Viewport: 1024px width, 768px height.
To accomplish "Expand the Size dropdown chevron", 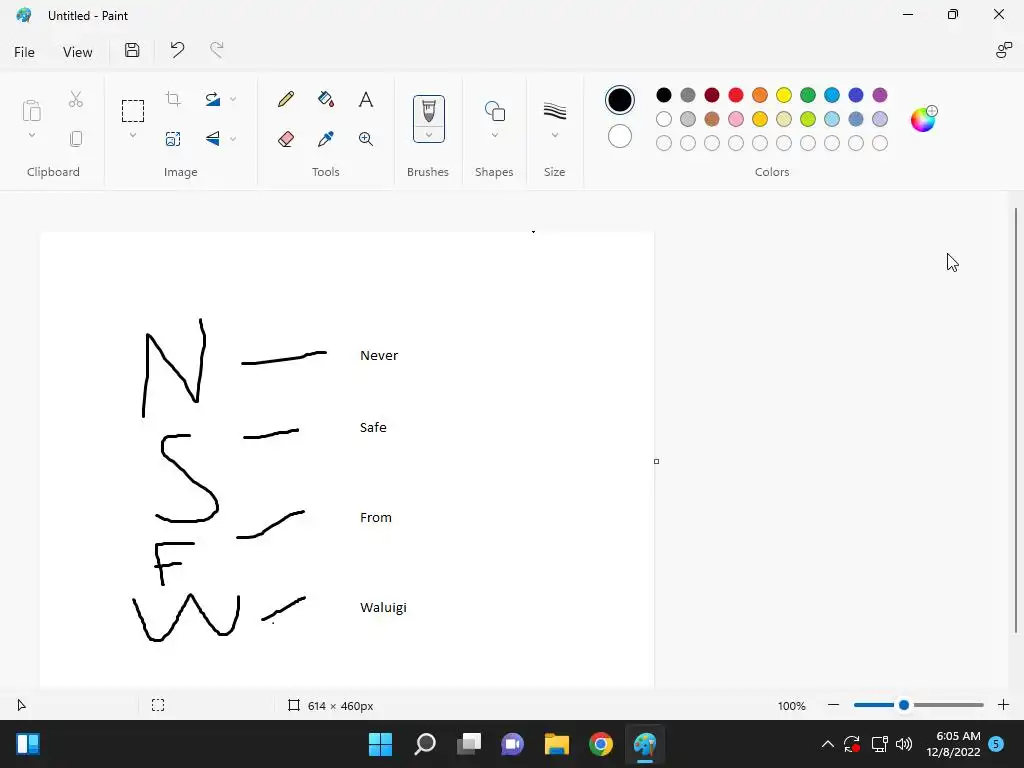I will pyautogui.click(x=554, y=135).
